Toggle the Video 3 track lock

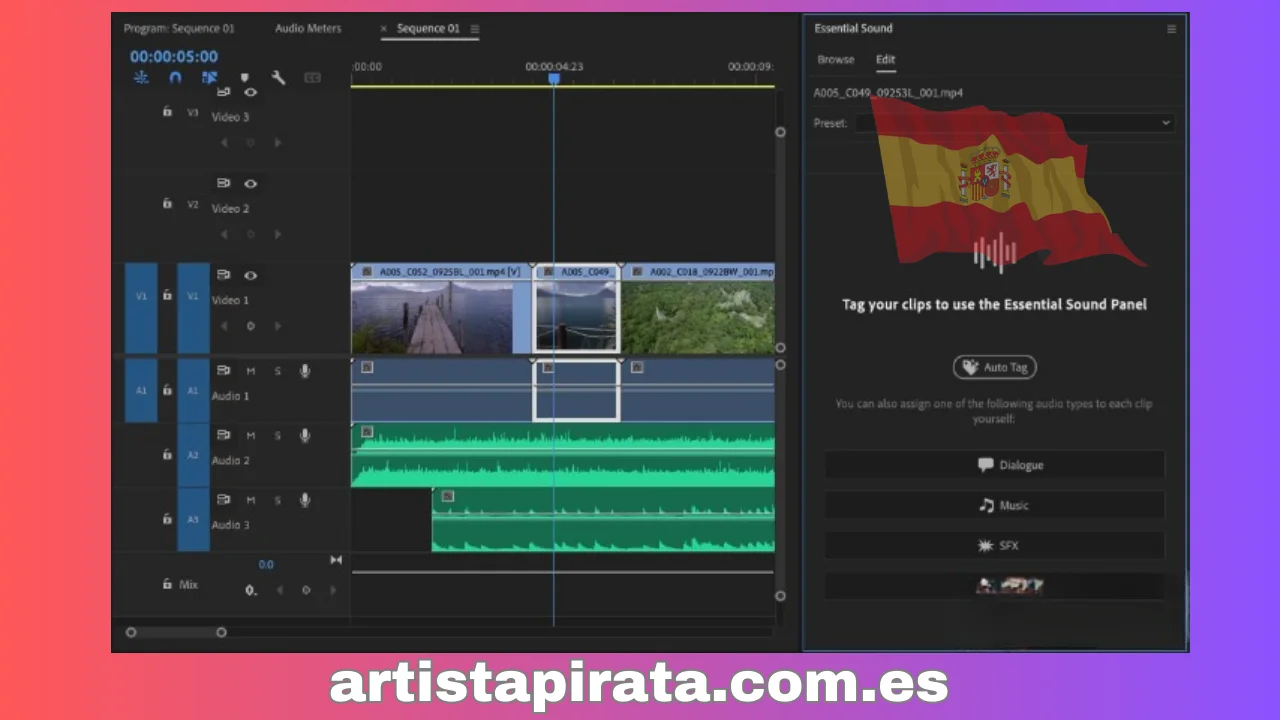[x=167, y=112]
